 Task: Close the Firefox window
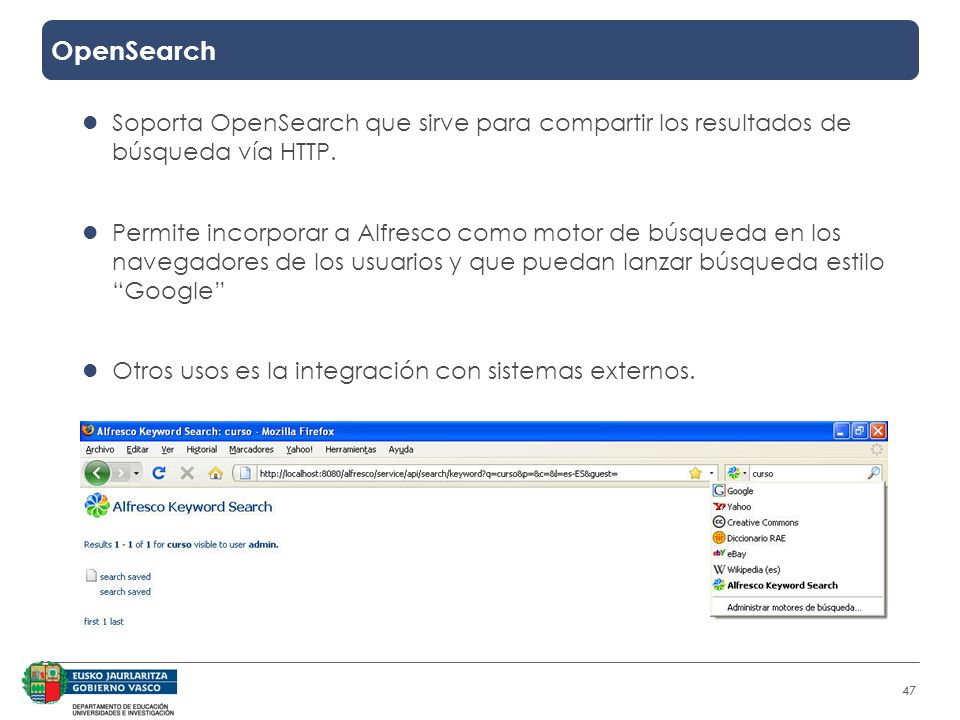tap(878, 431)
